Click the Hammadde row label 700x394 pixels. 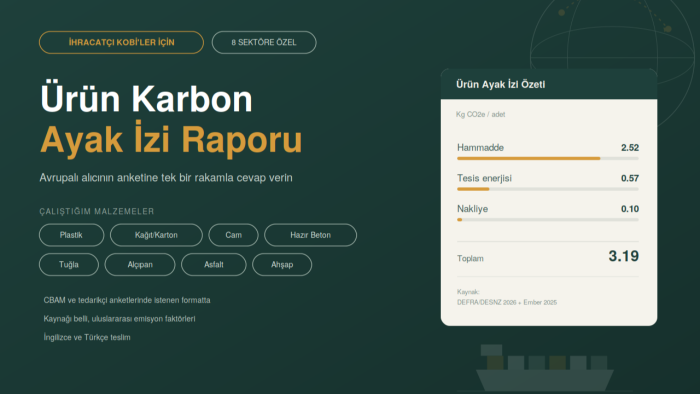[480, 148]
